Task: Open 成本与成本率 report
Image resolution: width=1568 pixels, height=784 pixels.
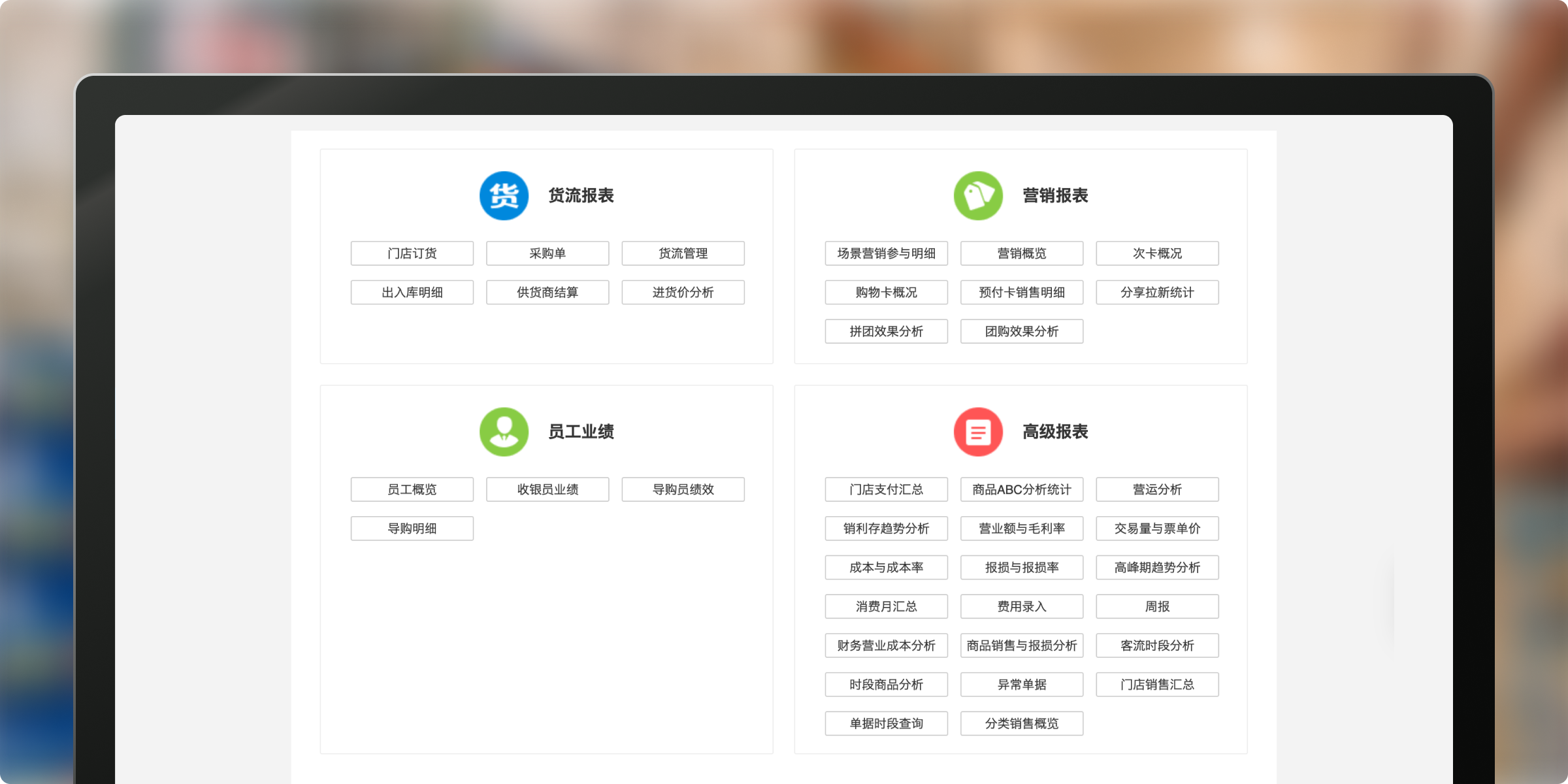Action: tap(887, 568)
